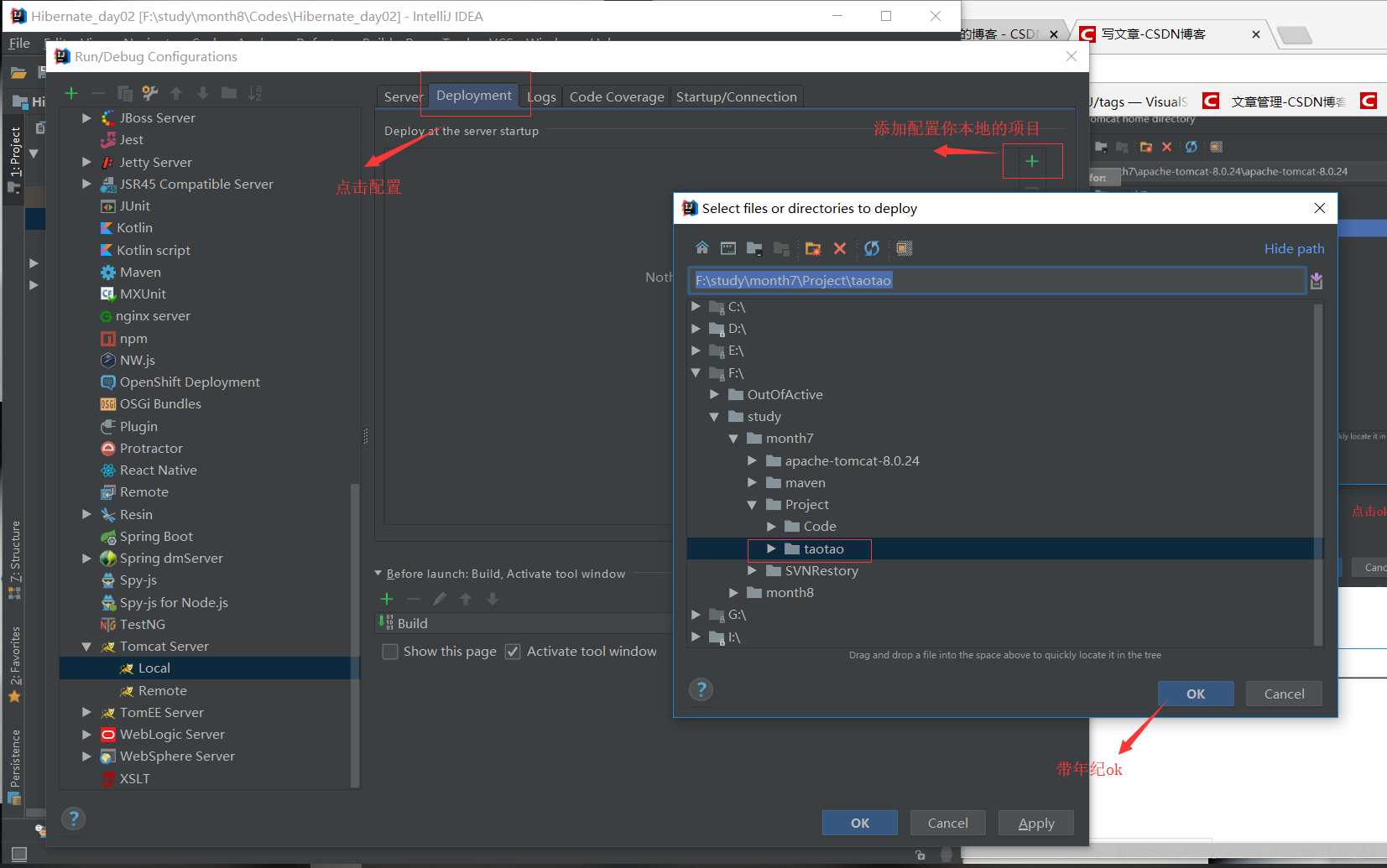Add new configuration with green plus
The width and height of the screenshot is (1387, 868).
click(71, 93)
